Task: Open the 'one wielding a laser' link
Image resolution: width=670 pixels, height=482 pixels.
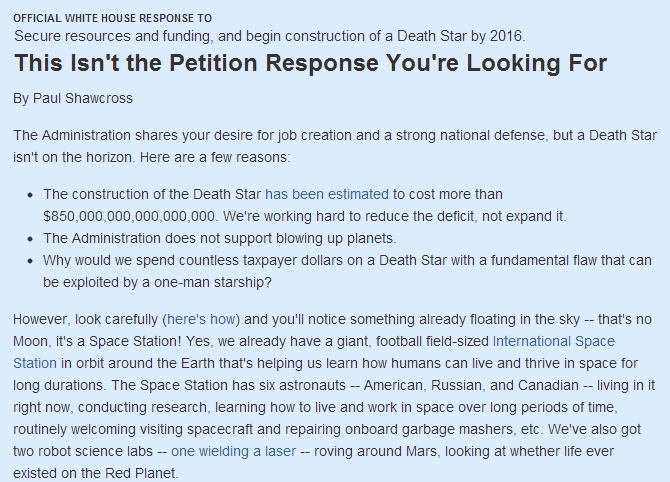Action: pyautogui.click(x=233, y=451)
